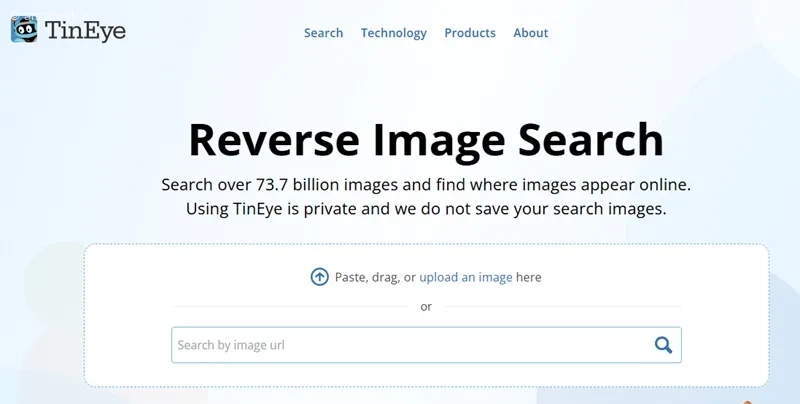Click the "Paste, drag, or" text
The image size is (800, 404).
tap(375, 277)
